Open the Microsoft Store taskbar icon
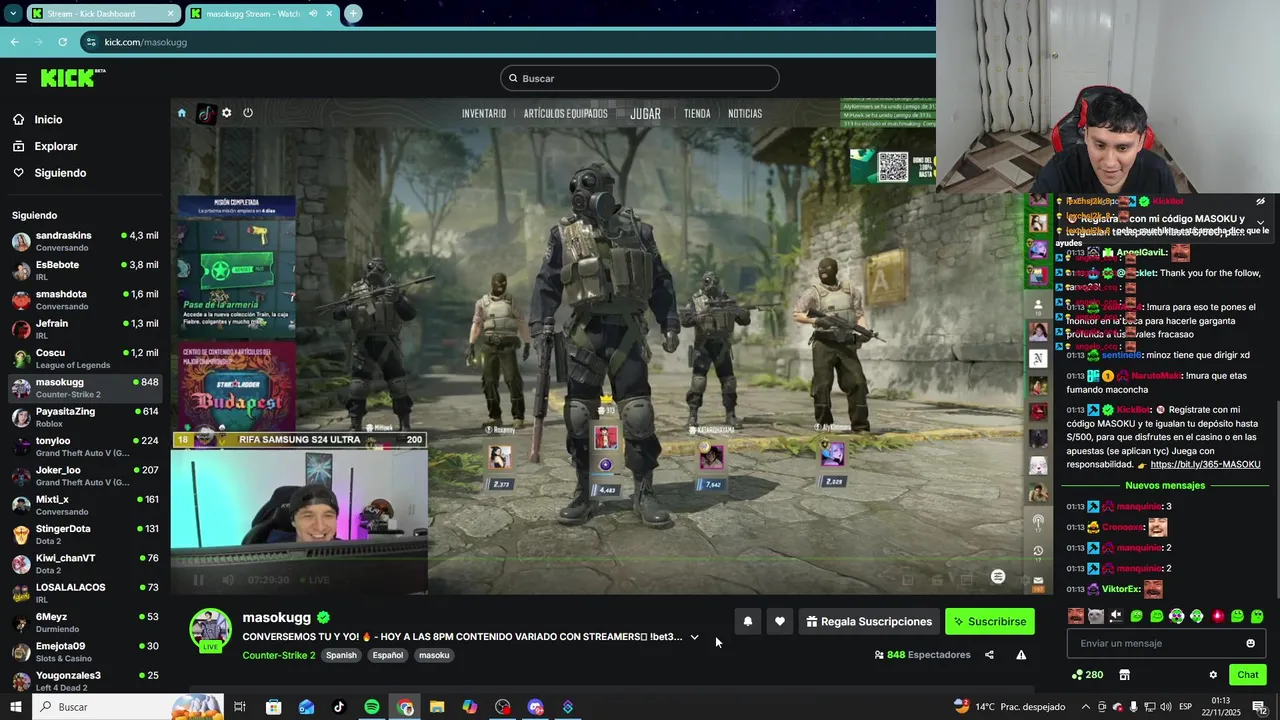 pyautogui.click(x=273, y=707)
